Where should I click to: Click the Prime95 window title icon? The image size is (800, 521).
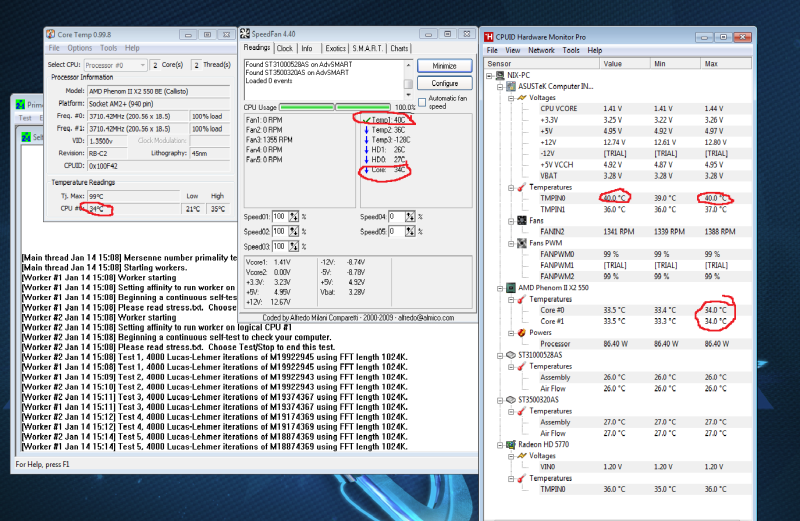point(20,104)
